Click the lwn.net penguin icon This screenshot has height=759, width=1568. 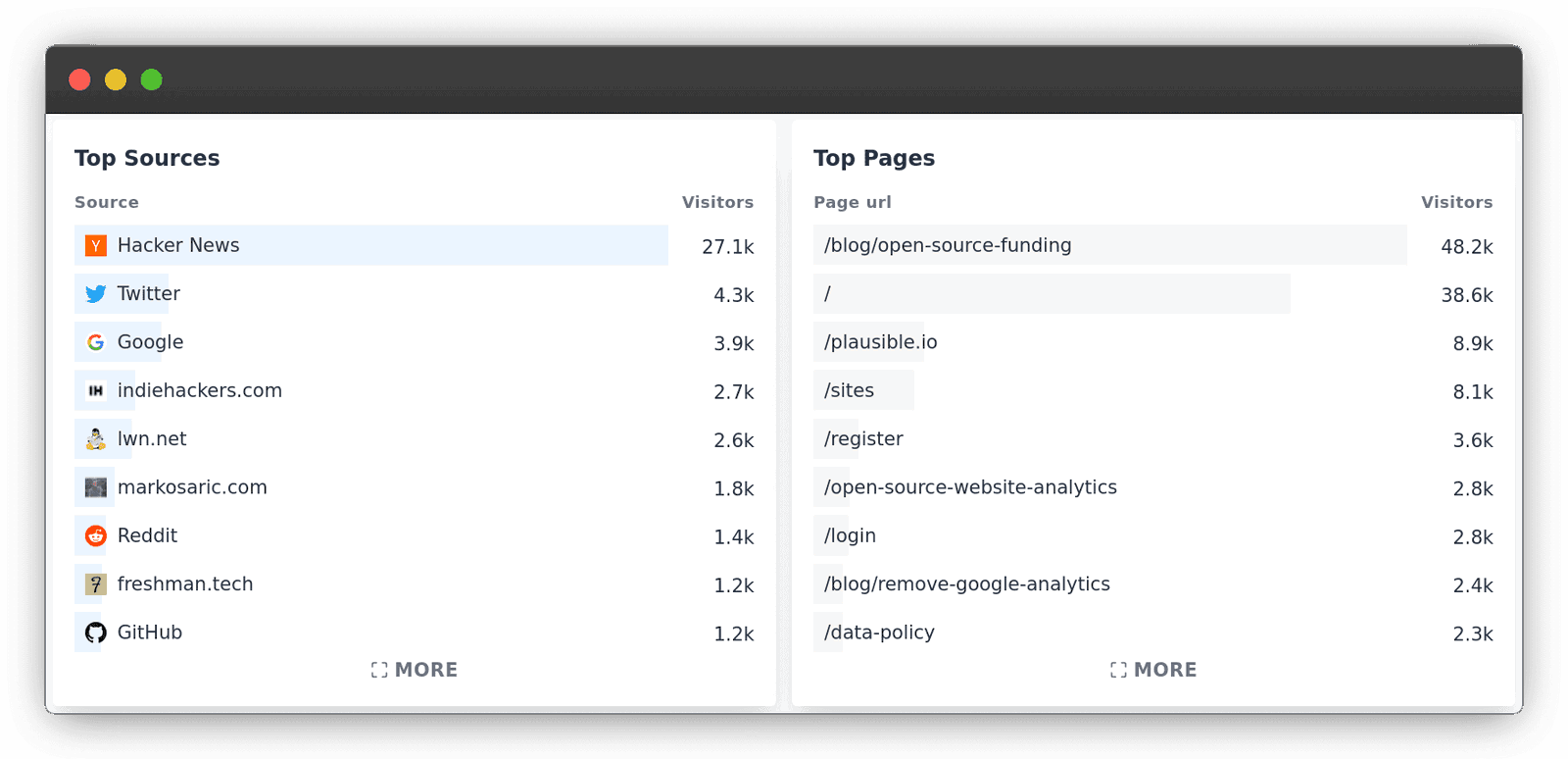[95, 439]
